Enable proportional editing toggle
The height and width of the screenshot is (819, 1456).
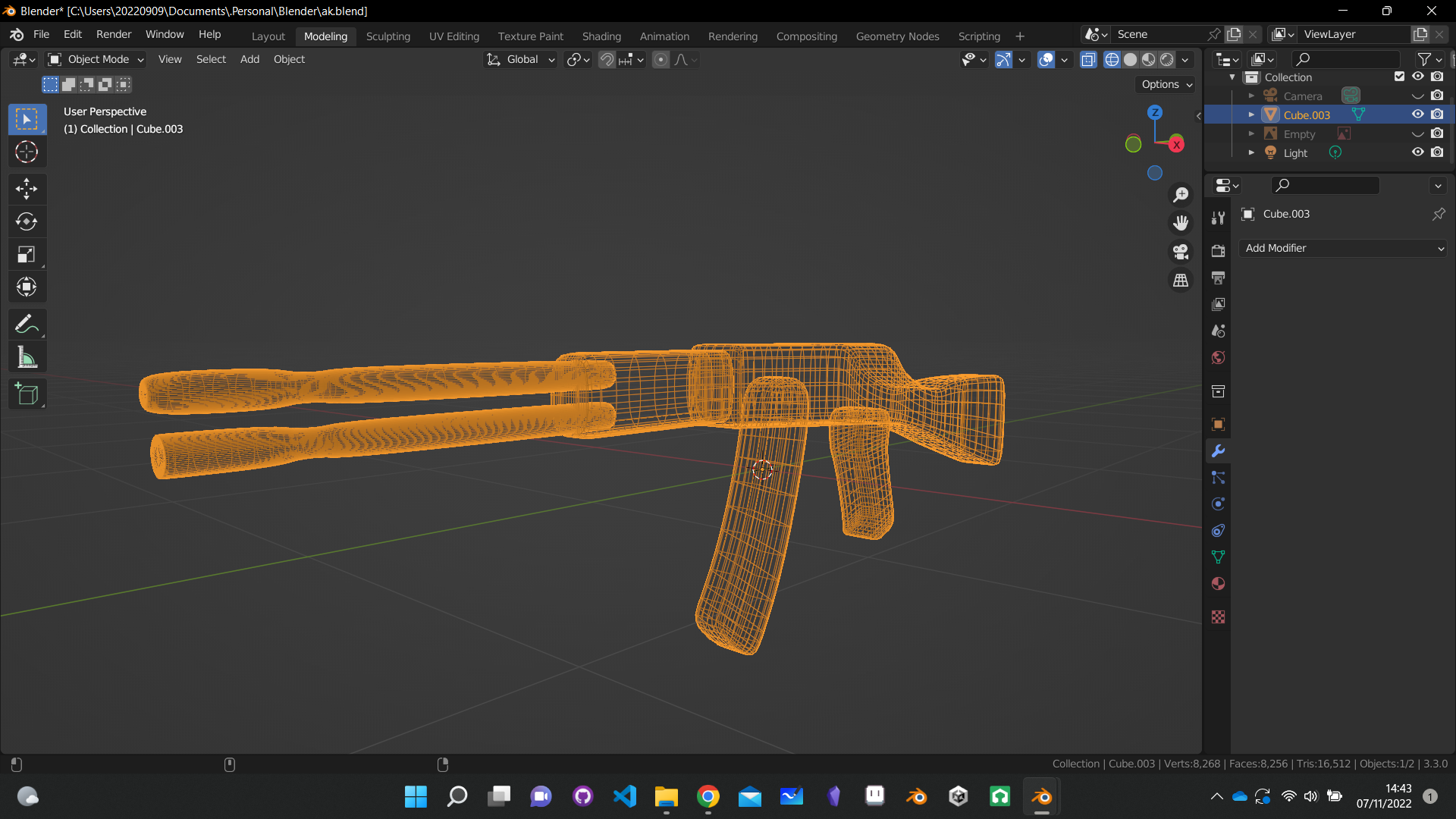(x=661, y=59)
